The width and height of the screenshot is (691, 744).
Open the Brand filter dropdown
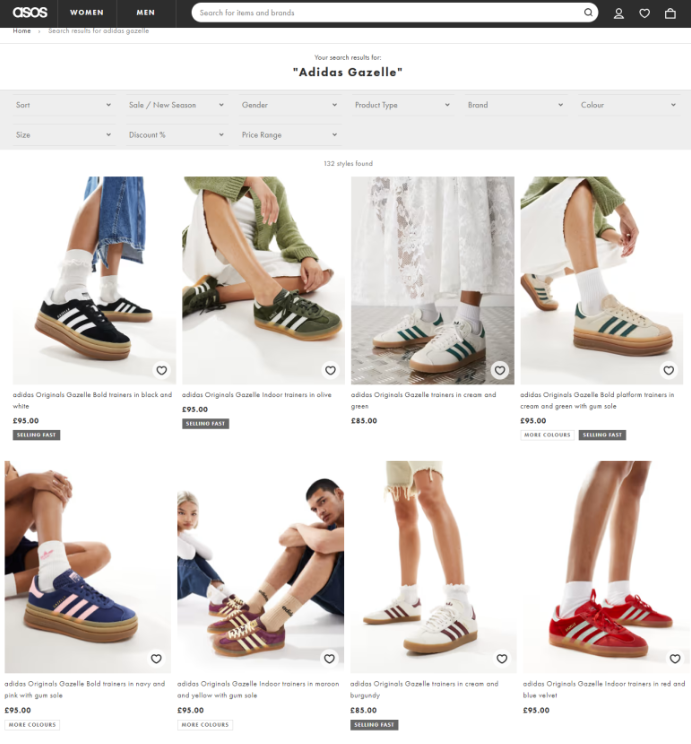(516, 105)
